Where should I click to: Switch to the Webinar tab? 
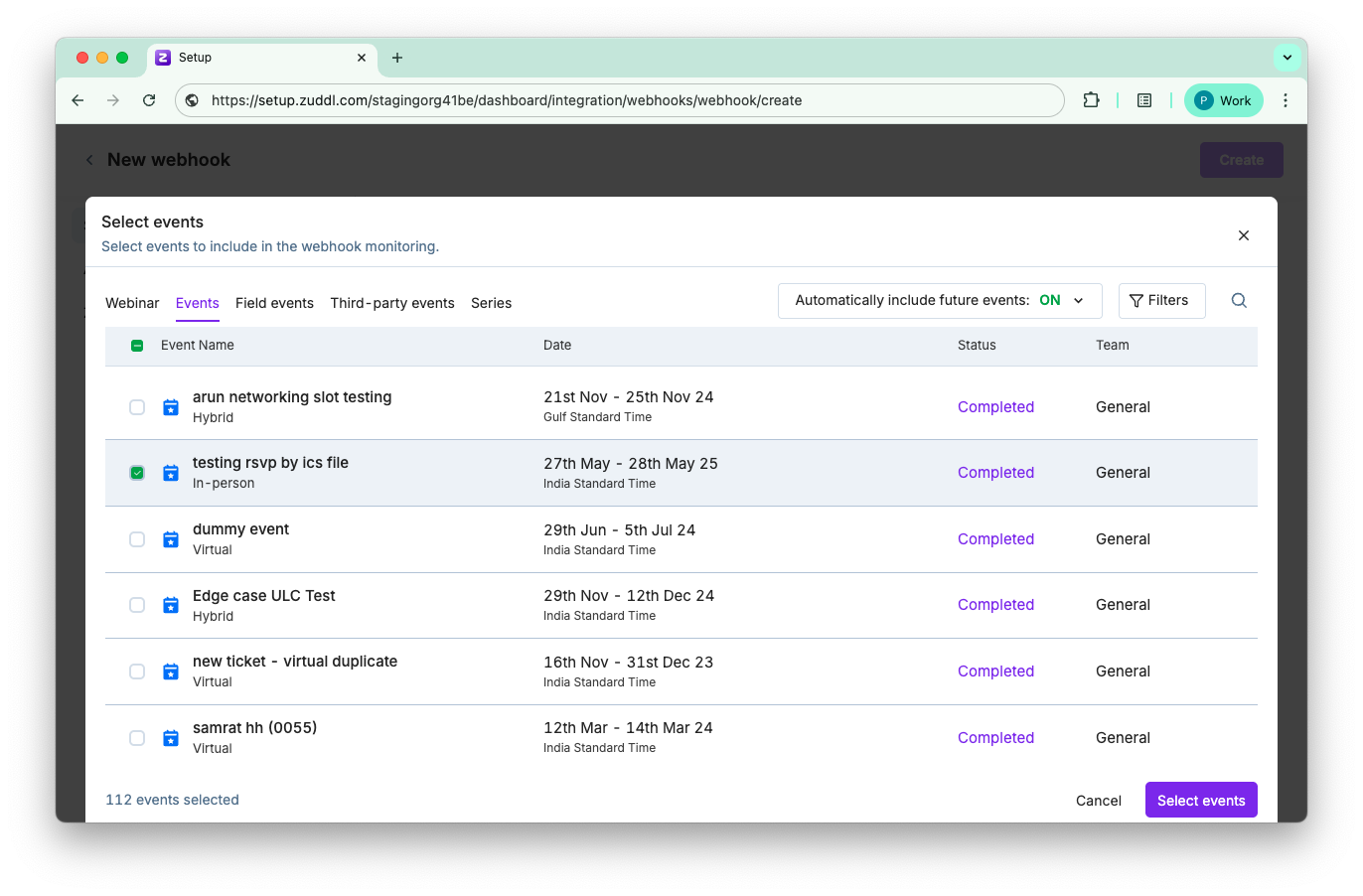pos(132,303)
